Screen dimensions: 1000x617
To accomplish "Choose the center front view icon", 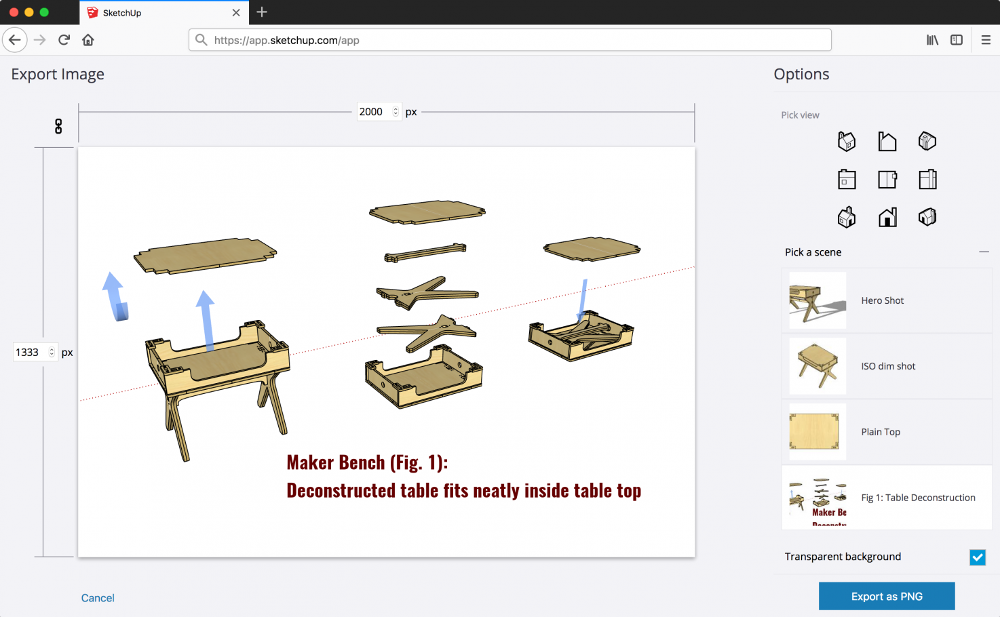I will coord(887,179).
